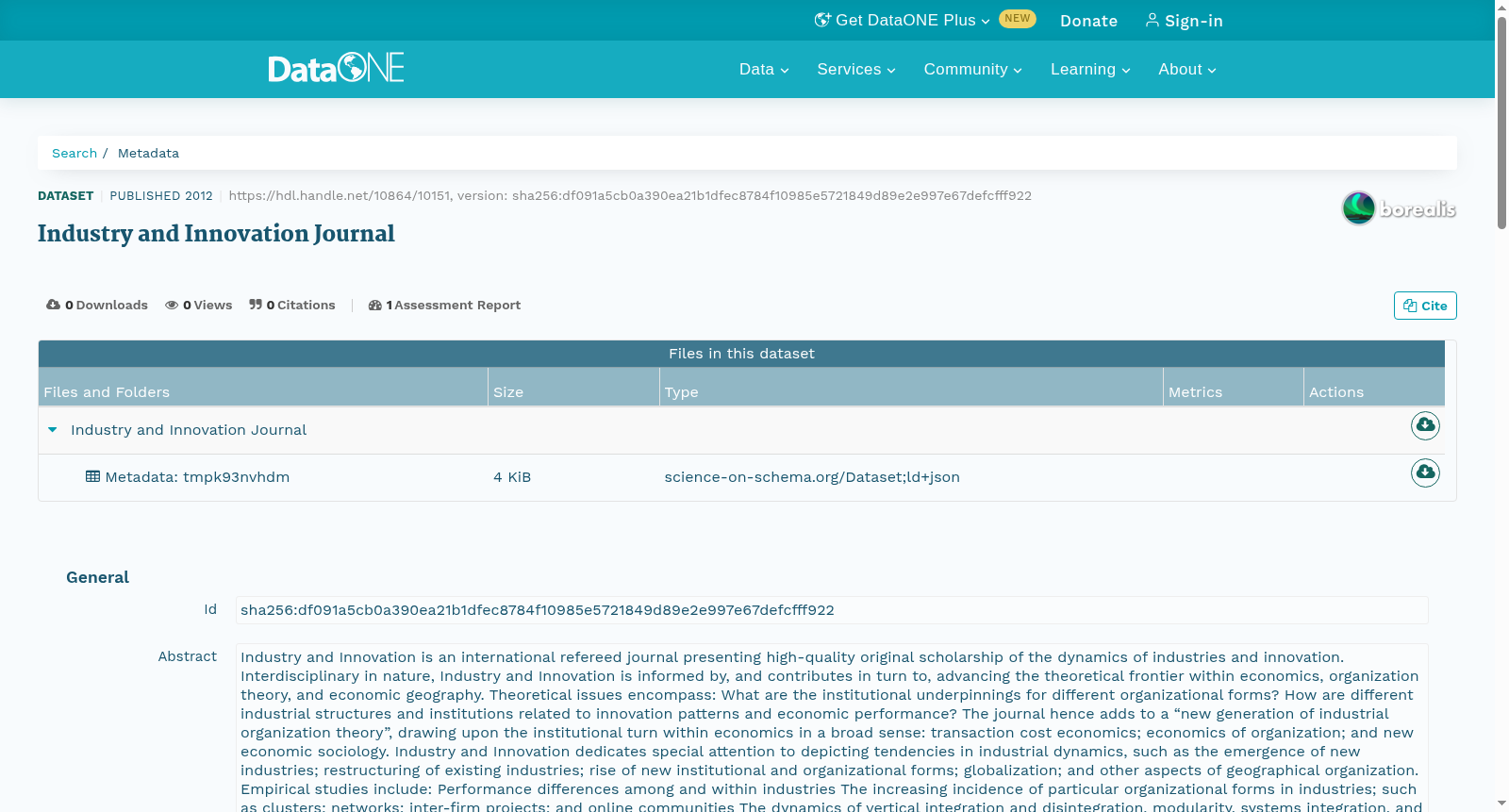1509x812 pixels.
Task: Click the 0 Downloads metric
Action: tap(97, 305)
